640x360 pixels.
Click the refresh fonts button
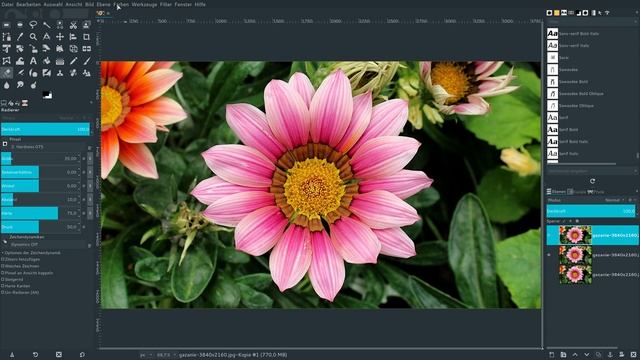592,181
